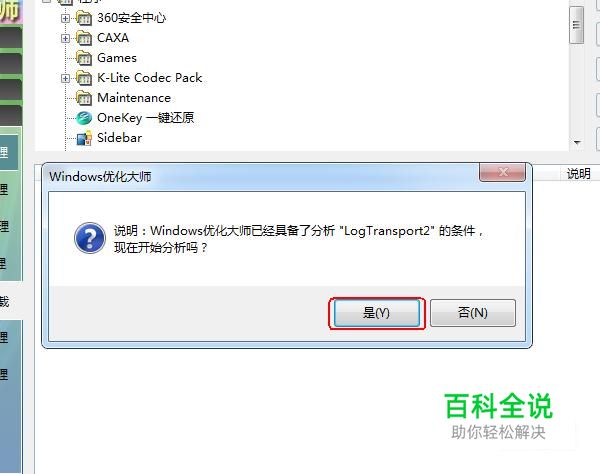600x474 pixels.
Task: Expand the 360安全中心 tree node
Action: (x=65, y=18)
